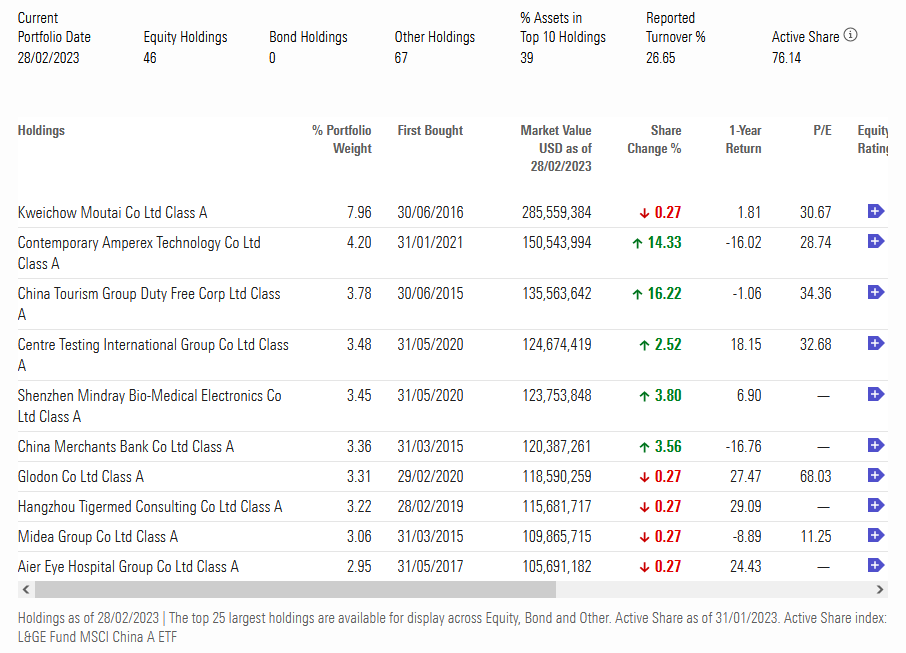Click rating icon in Contemporary Amperex row
This screenshot has width=906, height=653.
click(875, 241)
